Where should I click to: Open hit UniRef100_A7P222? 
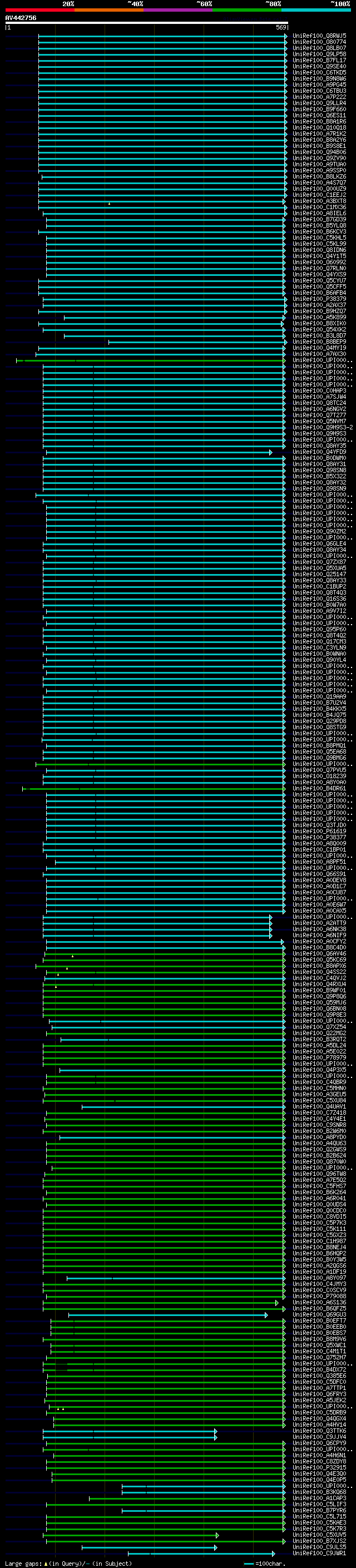[319, 97]
